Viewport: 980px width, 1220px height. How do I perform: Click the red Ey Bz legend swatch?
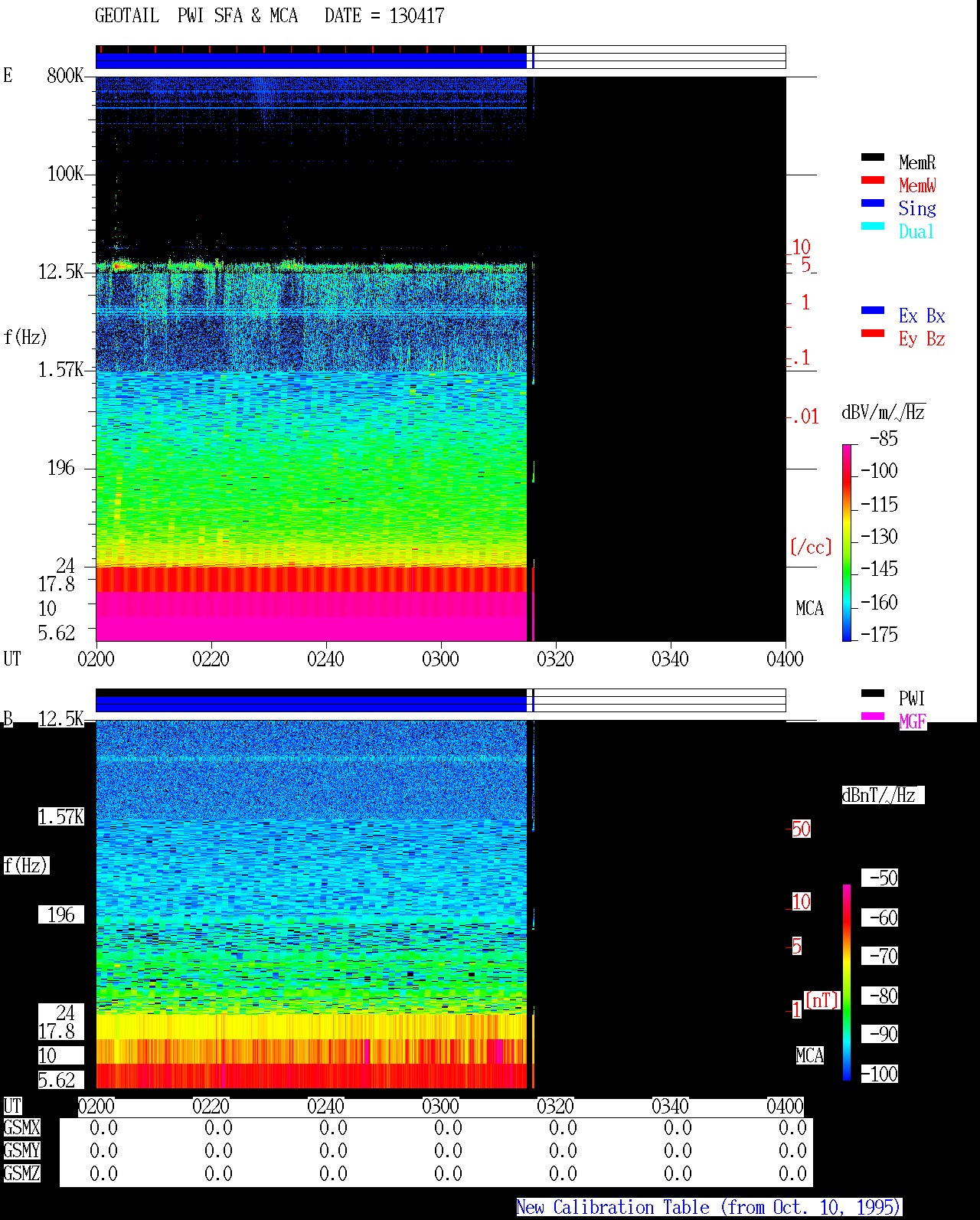[873, 334]
